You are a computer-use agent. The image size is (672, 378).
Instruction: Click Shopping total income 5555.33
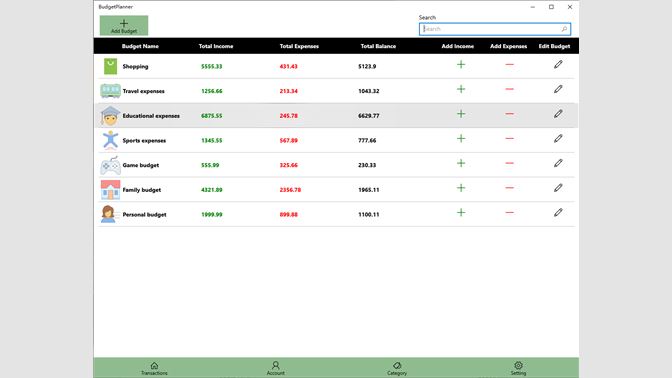[212, 66]
